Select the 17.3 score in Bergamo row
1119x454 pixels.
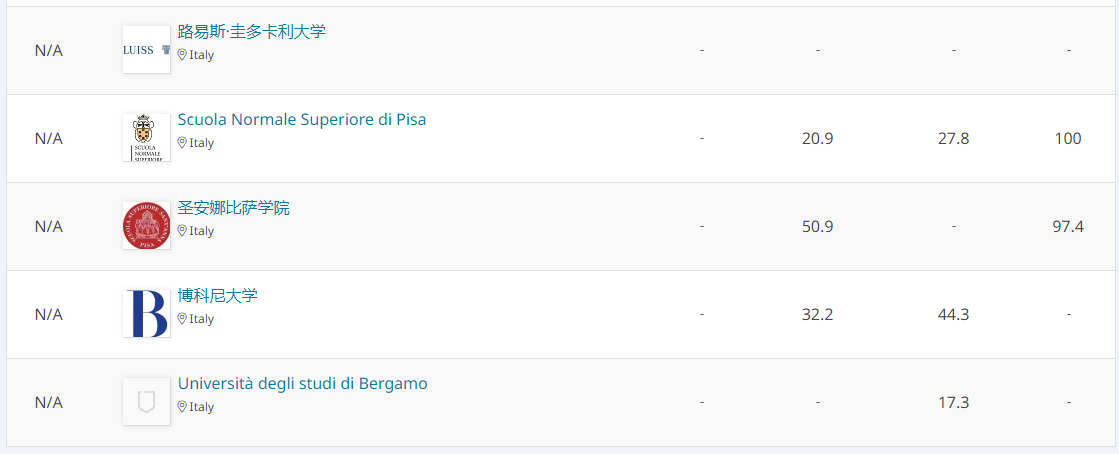click(x=953, y=403)
